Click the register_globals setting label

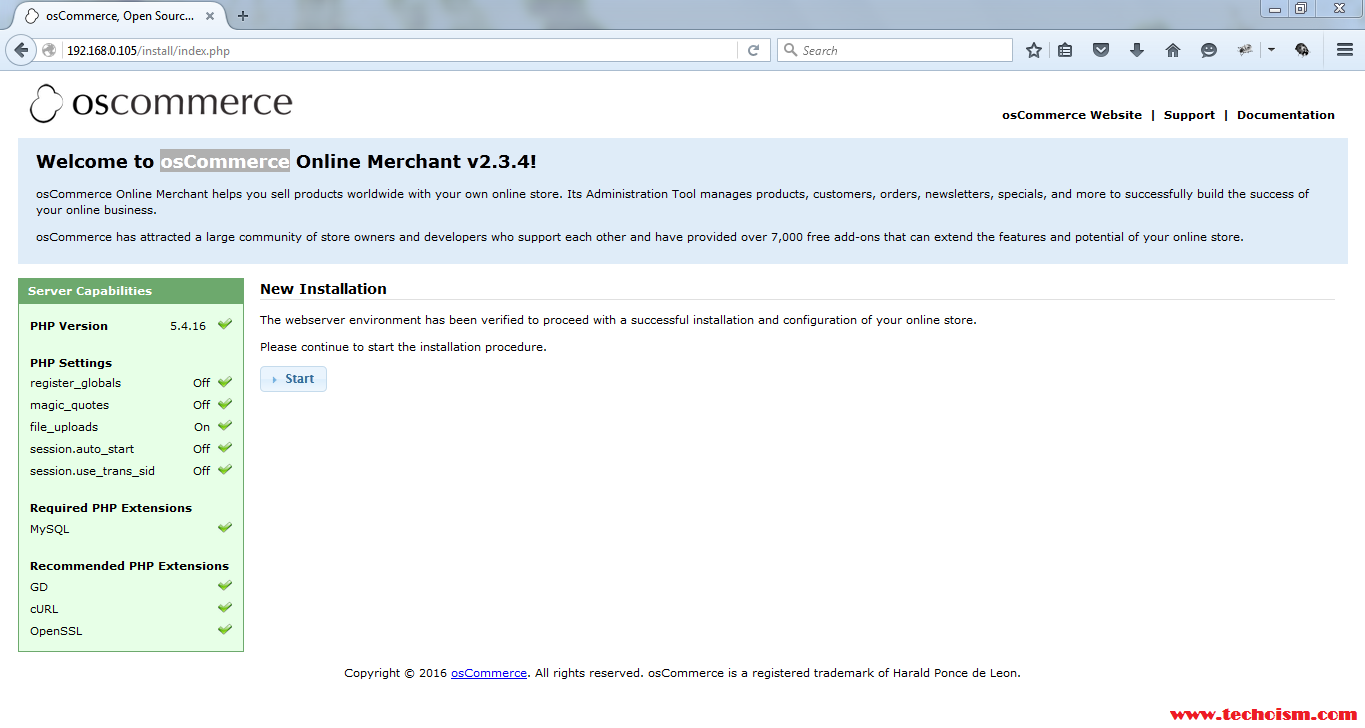pos(75,383)
